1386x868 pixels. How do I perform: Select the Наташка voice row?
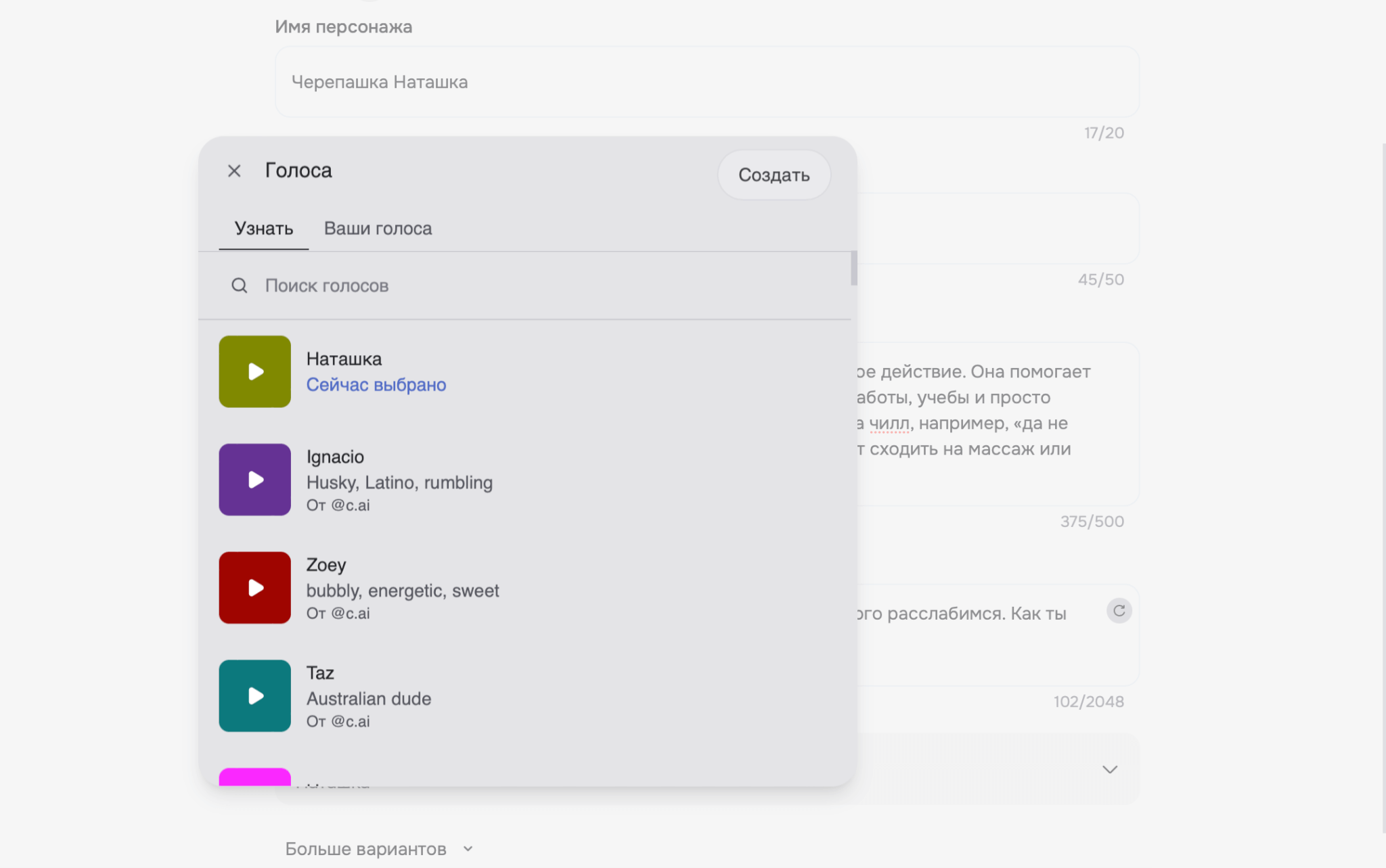[x=525, y=371]
